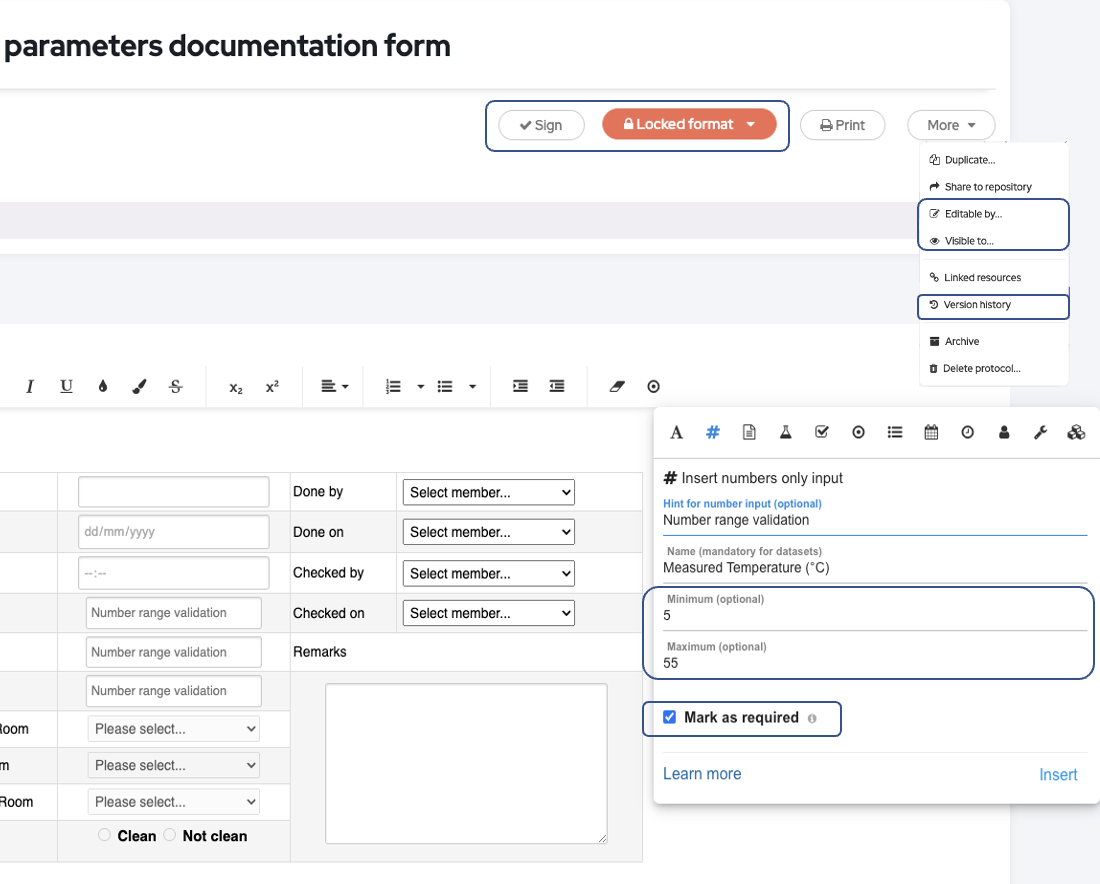Uncheck the Mark as required checkbox

click(670, 717)
